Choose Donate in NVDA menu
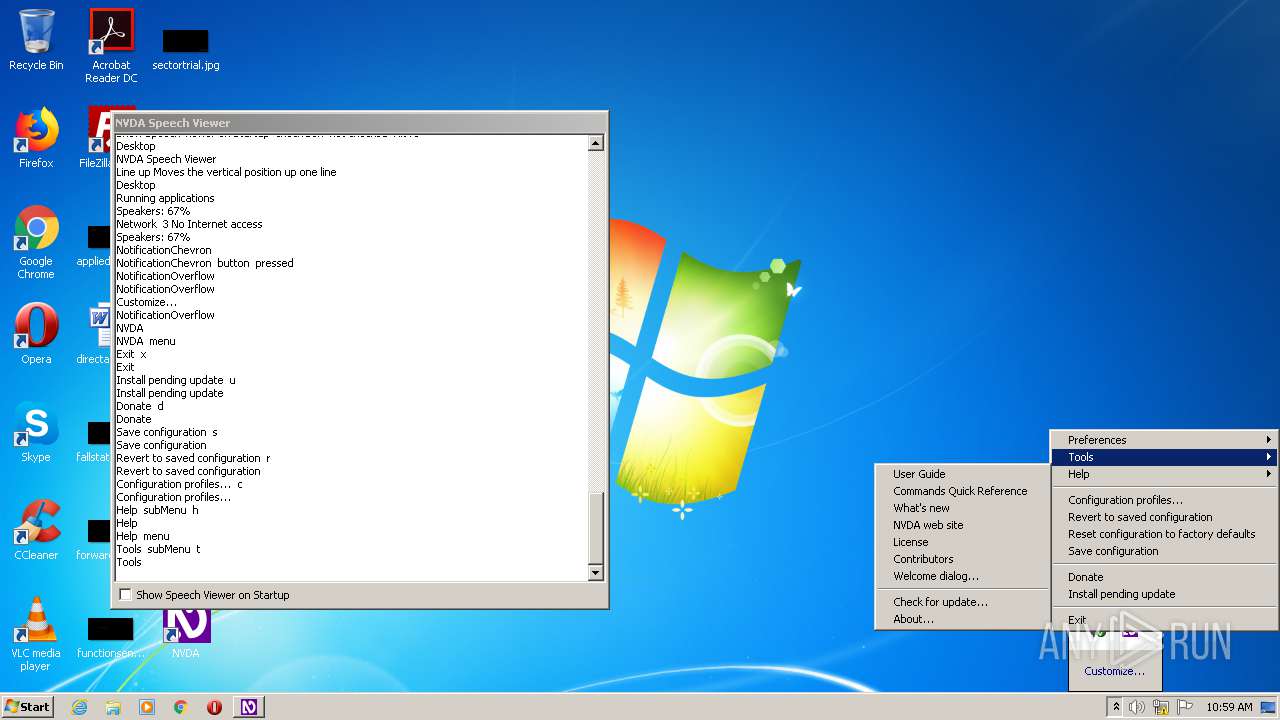This screenshot has height=720, width=1280. click(x=1165, y=577)
